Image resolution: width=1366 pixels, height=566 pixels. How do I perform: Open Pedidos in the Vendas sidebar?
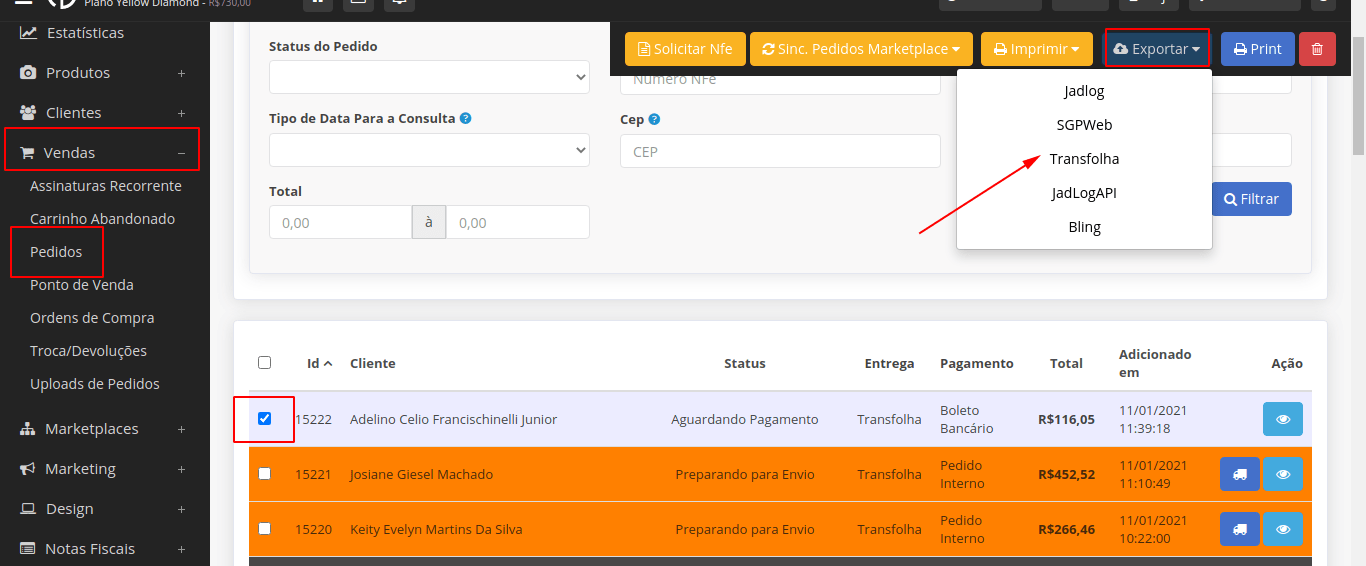click(56, 252)
